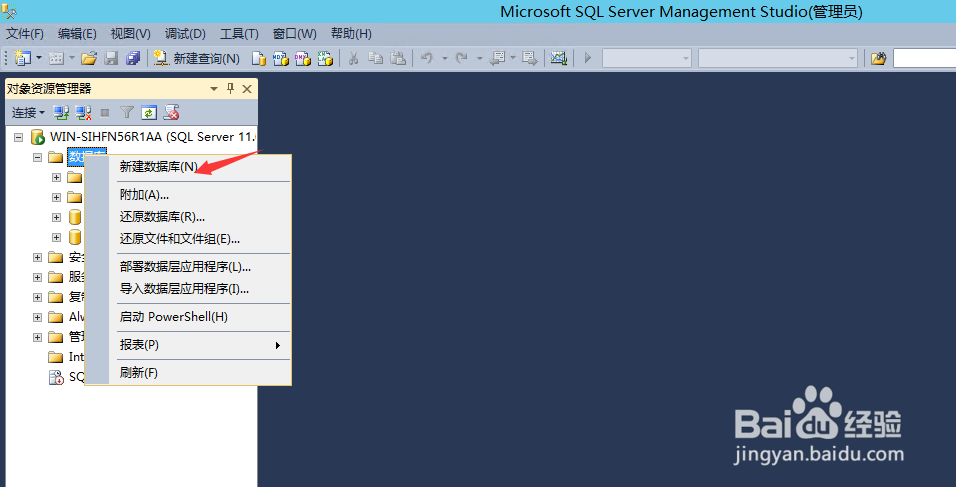Screen dimensions: 956x487
Task: Click the Open File folder icon
Action: (89, 59)
